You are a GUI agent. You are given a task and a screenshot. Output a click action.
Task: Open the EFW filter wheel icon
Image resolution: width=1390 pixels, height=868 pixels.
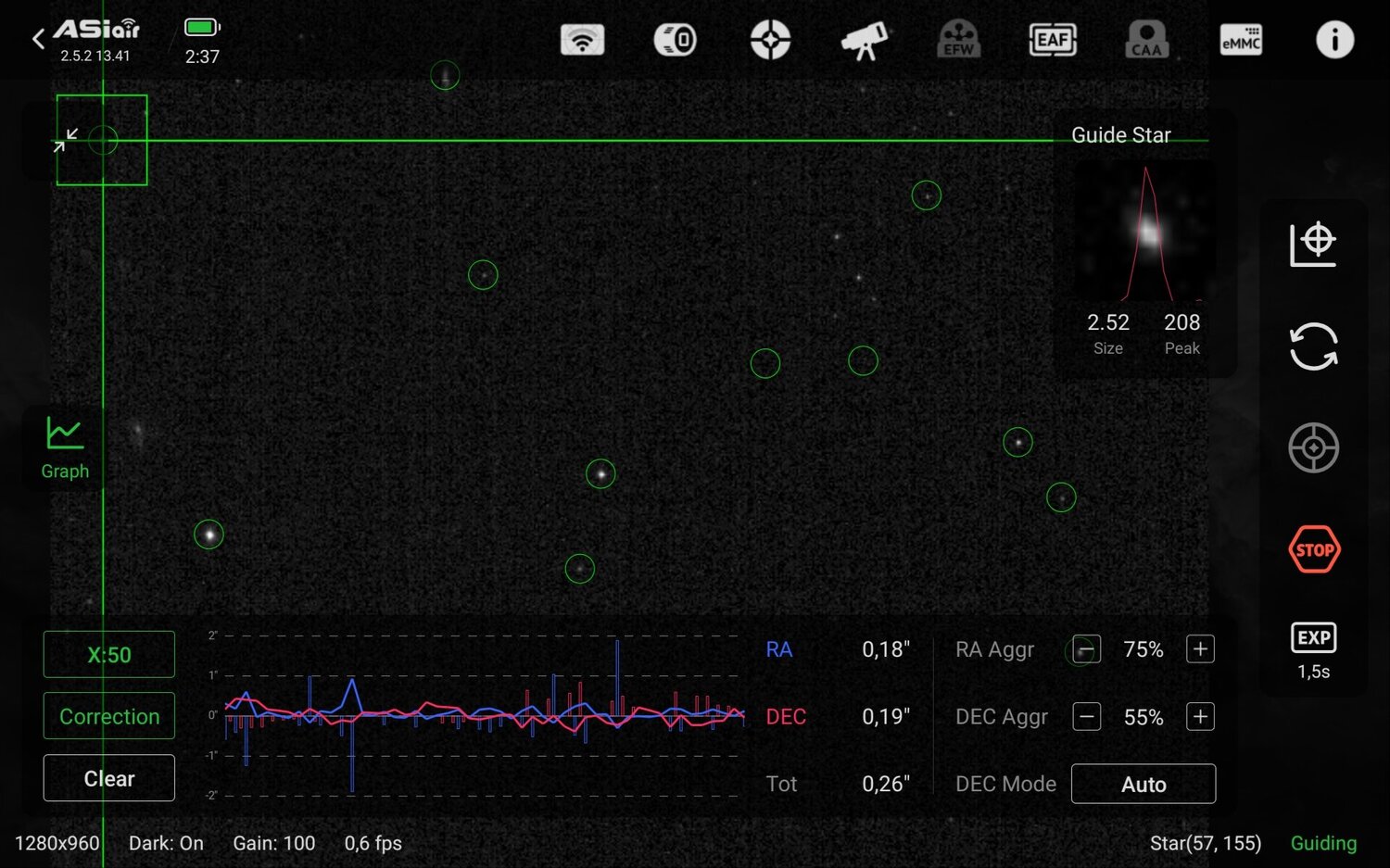point(959,40)
